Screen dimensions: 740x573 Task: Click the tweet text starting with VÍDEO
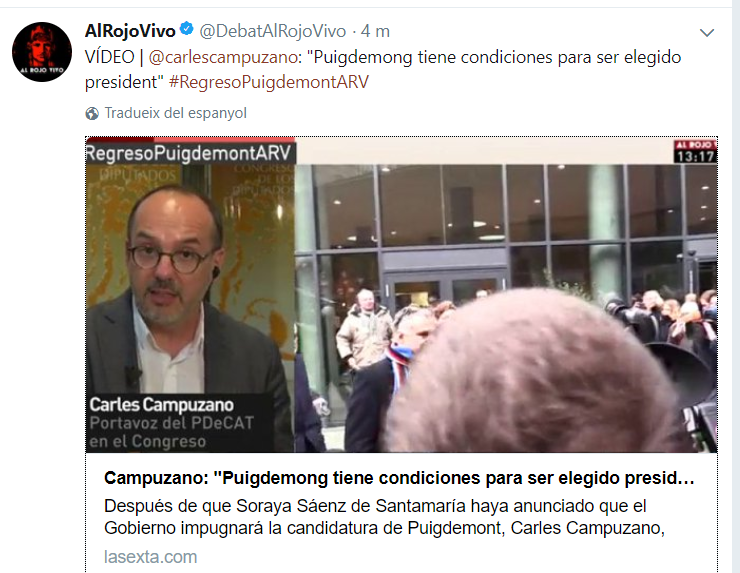[x=383, y=69]
